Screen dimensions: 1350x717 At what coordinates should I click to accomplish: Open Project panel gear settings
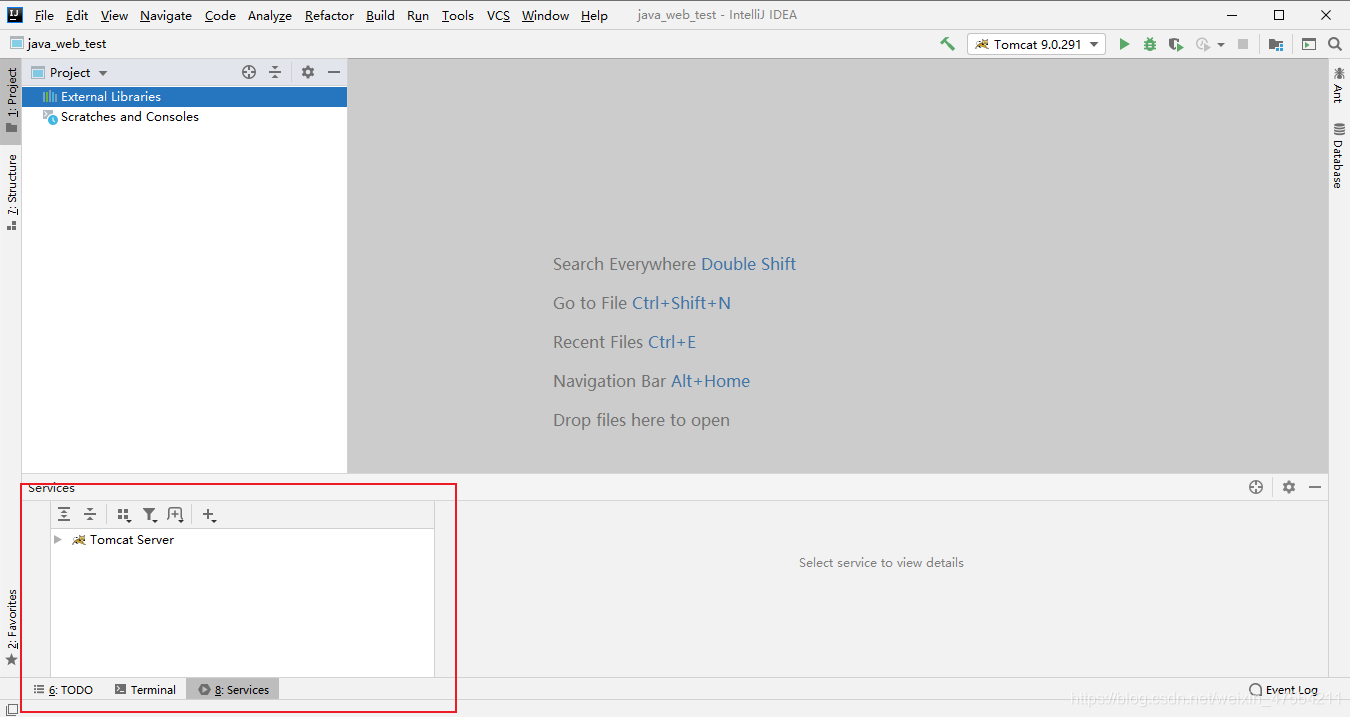308,72
